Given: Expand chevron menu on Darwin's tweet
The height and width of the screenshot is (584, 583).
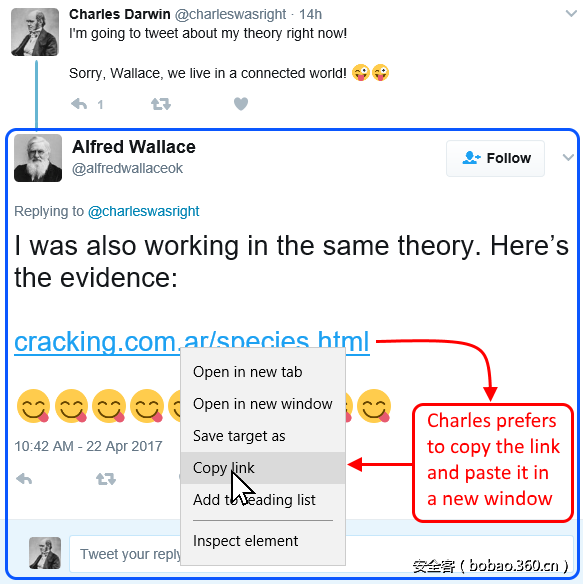Looking at the screenshot, I should point(571,14).
